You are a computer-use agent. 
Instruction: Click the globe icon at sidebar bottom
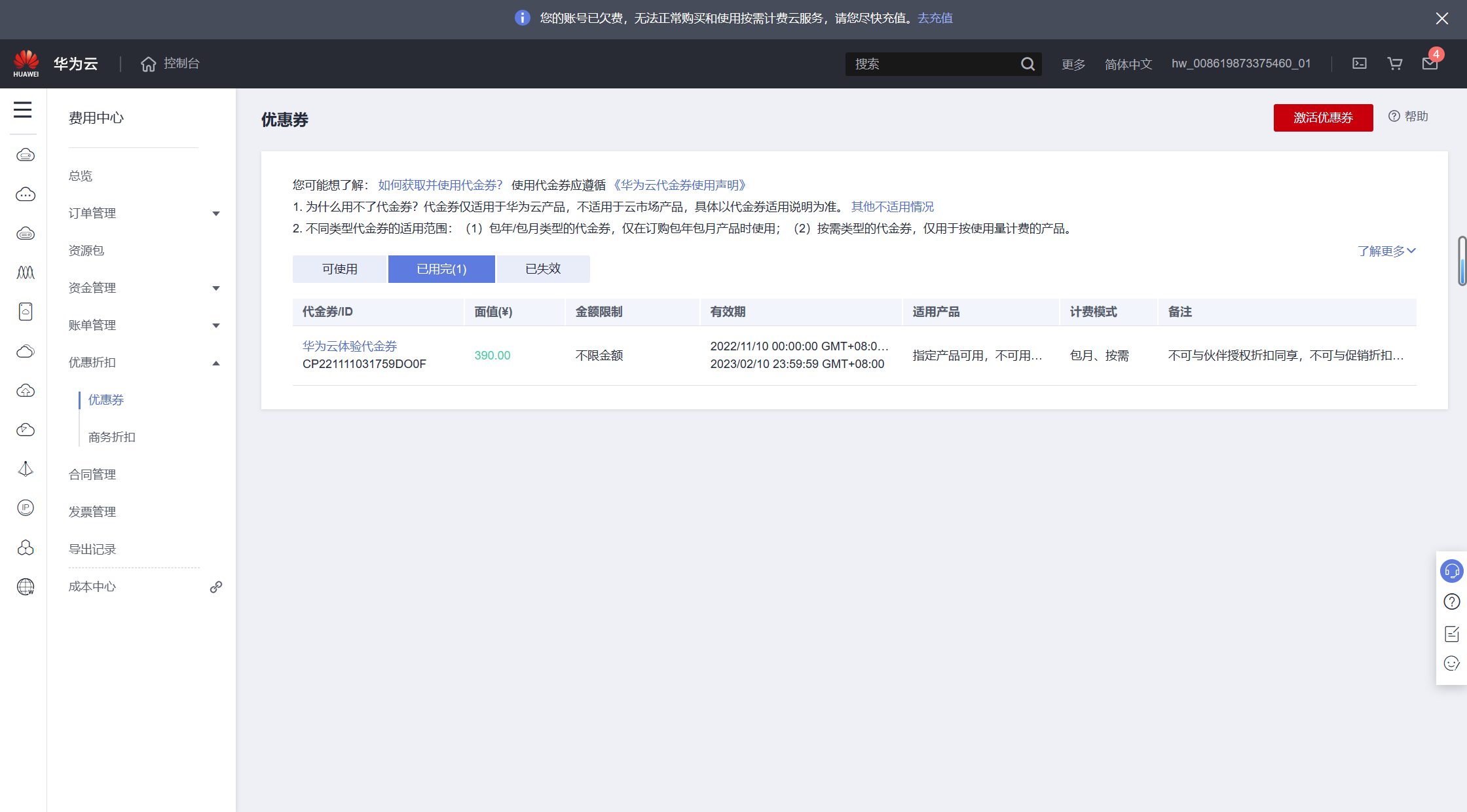point(25,587)
